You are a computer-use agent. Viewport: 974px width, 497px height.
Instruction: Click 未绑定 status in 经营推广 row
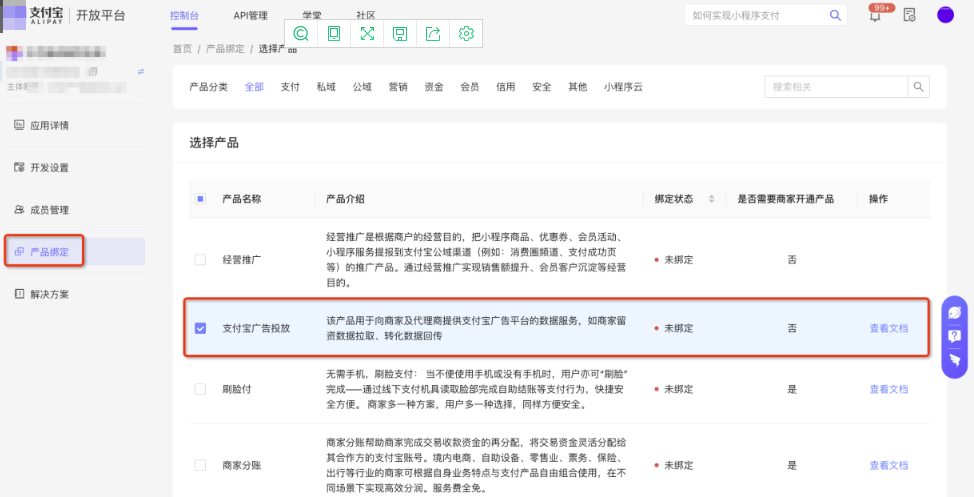678,260
